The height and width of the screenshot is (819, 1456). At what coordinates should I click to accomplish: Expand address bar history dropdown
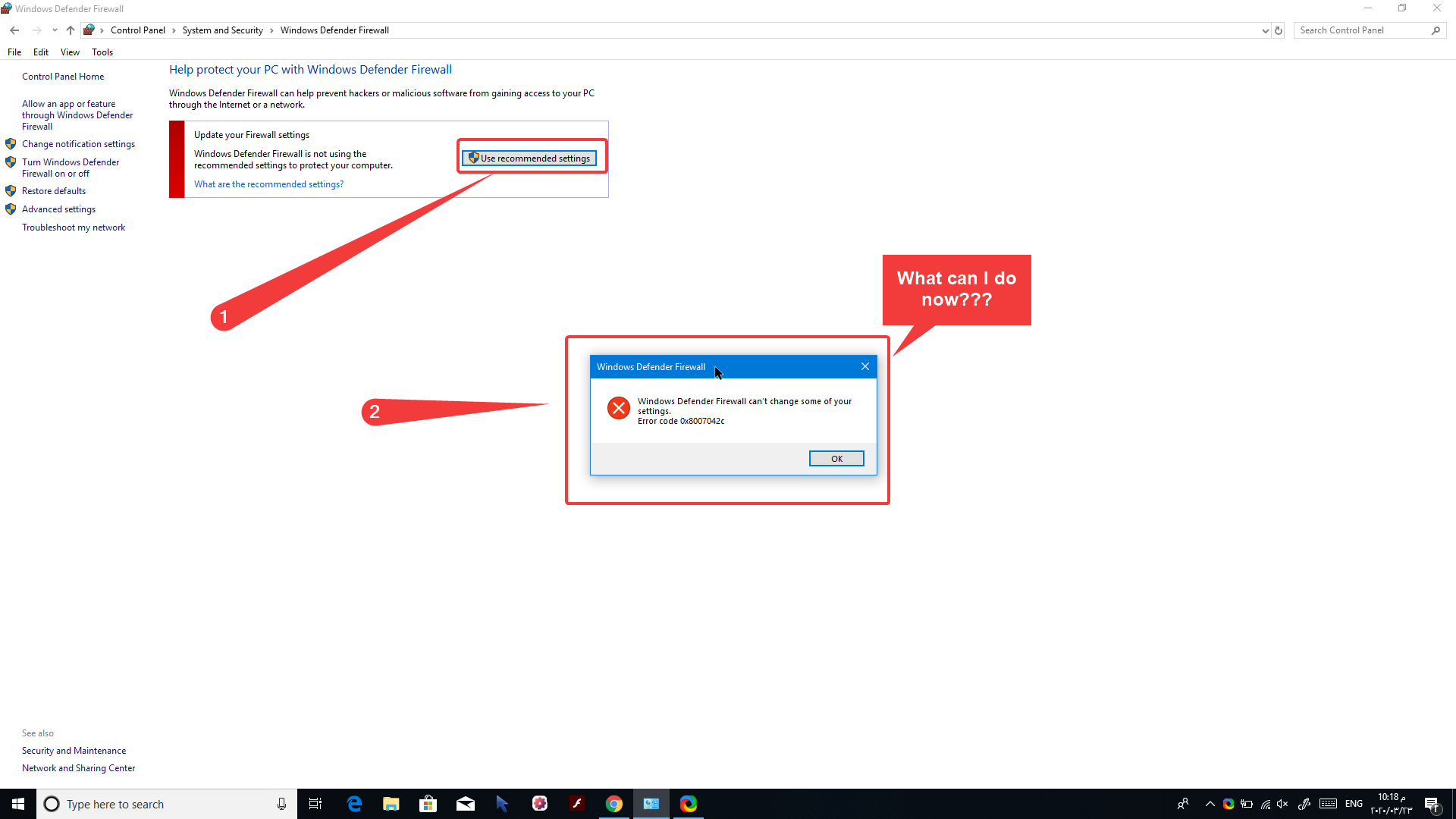[1265, 30]
